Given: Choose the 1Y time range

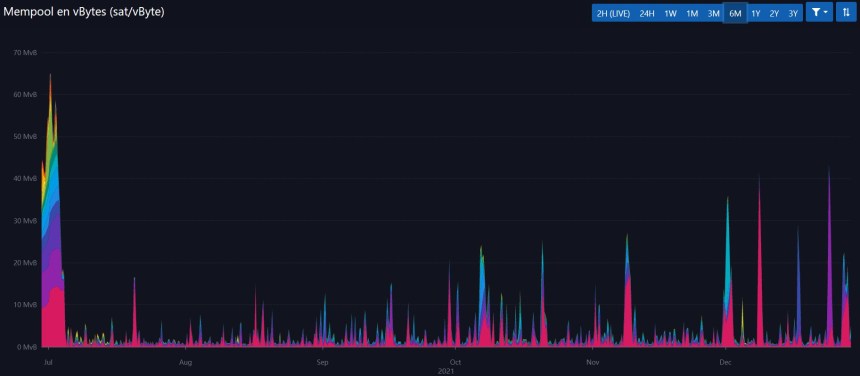Looking at the screenshot, I should (755, 13).
